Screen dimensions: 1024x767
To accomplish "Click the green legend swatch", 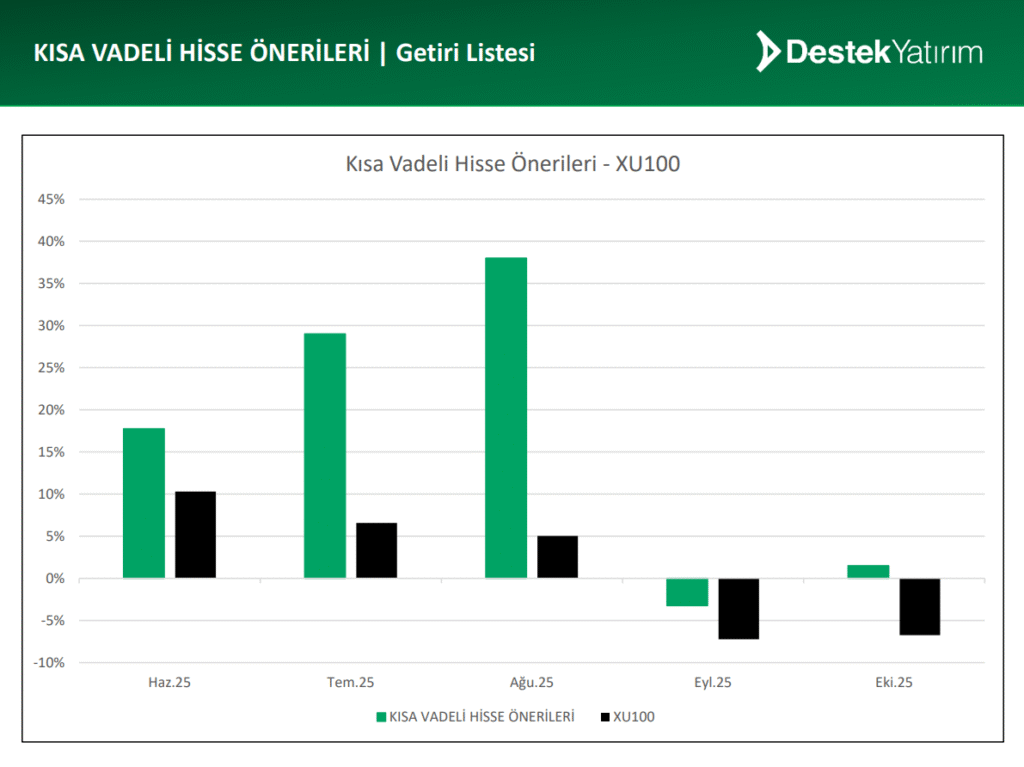I will (x=381, y=716).
